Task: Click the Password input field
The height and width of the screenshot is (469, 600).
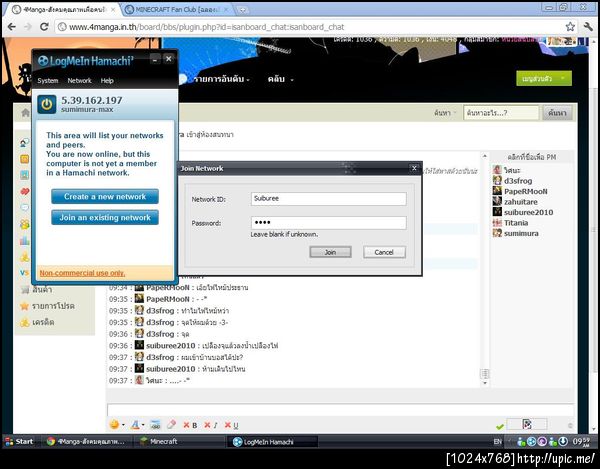Action: pyautogui.click(x=329, y=223)
